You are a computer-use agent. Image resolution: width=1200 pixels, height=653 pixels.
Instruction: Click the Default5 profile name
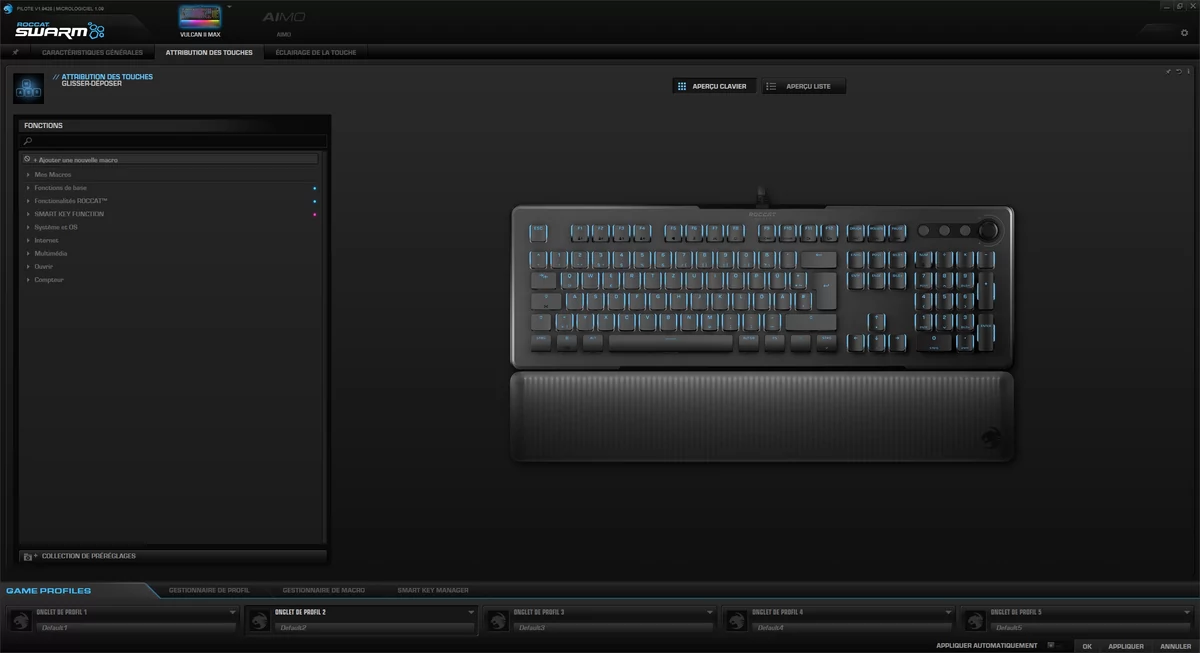[x=1093, y=627]
